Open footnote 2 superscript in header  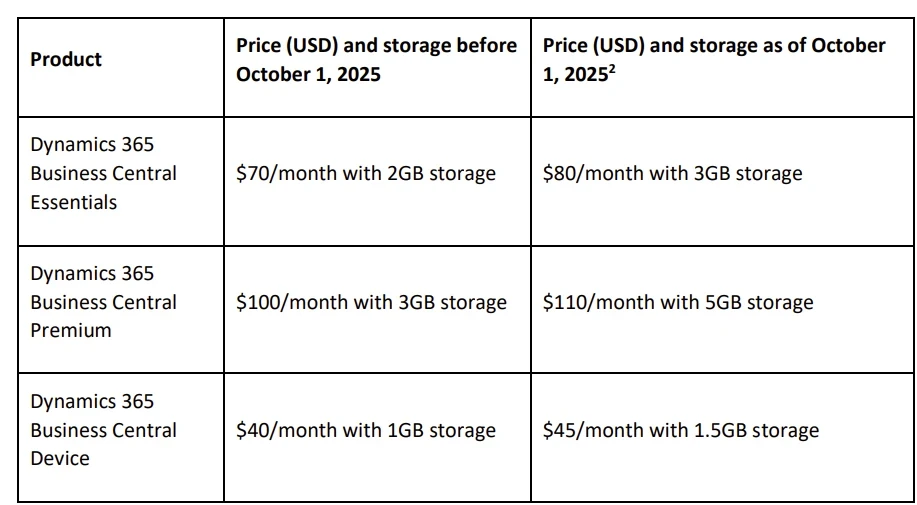click(610, 69)
